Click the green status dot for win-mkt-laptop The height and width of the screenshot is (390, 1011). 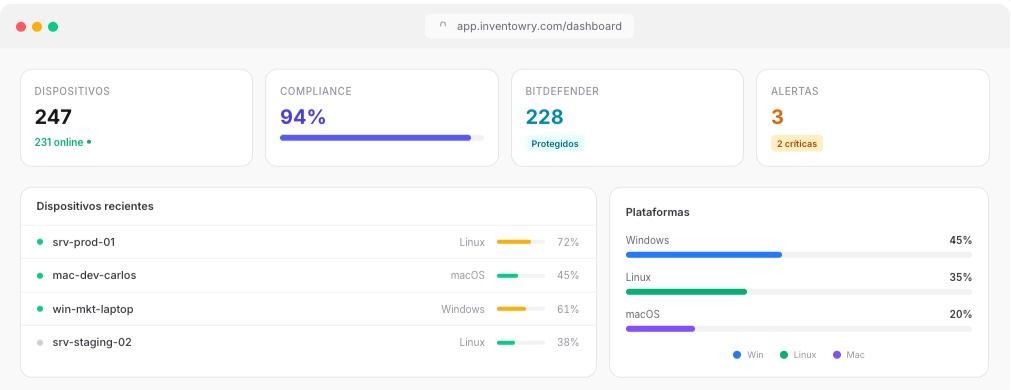[40, 309]
